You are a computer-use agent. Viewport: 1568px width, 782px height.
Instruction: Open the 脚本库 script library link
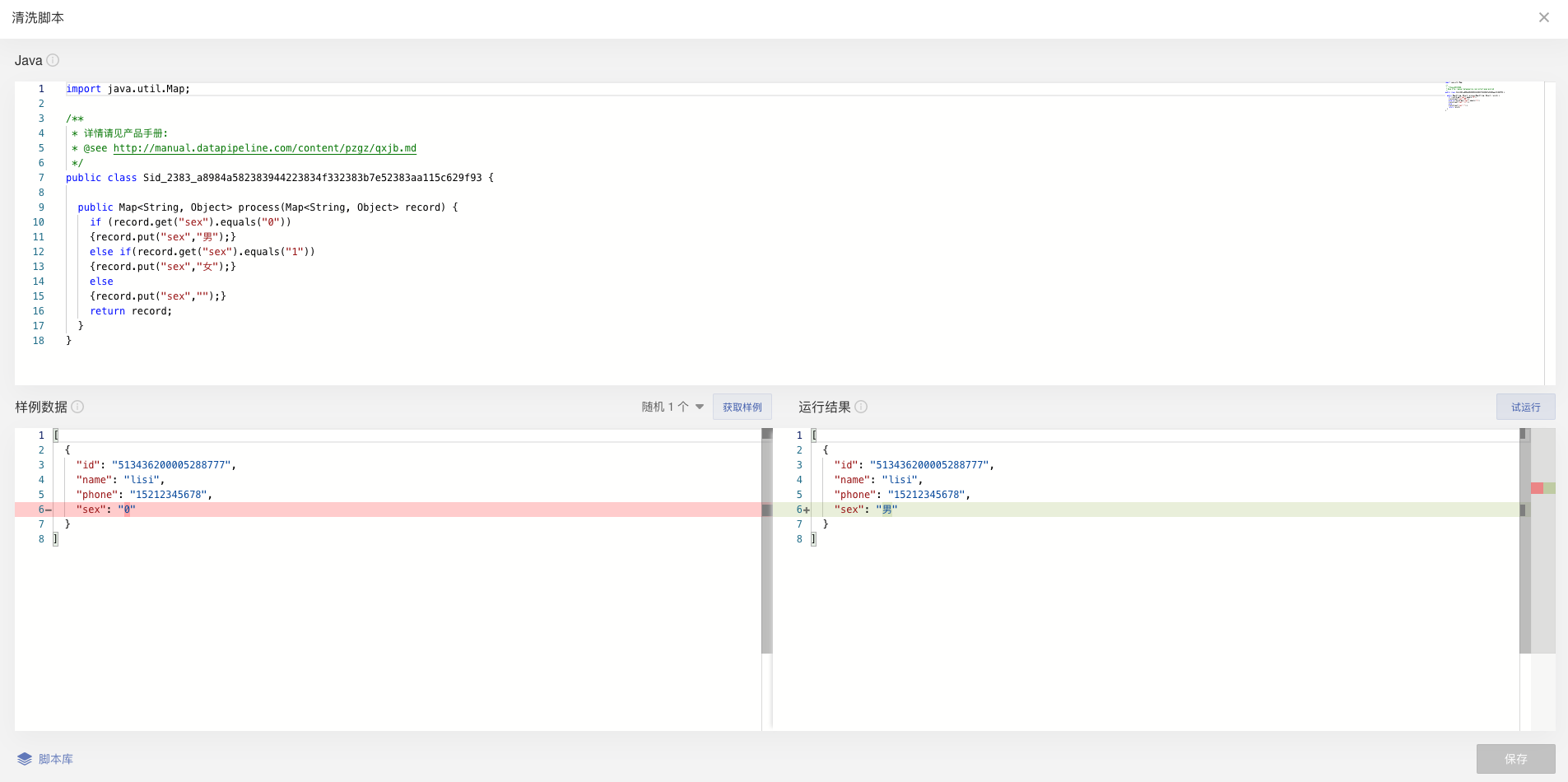pos(56,759)
